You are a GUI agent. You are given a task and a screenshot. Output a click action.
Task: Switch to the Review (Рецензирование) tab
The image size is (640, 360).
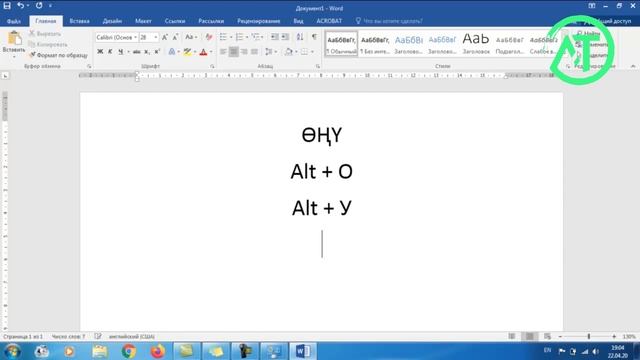(x=258, y=21)
